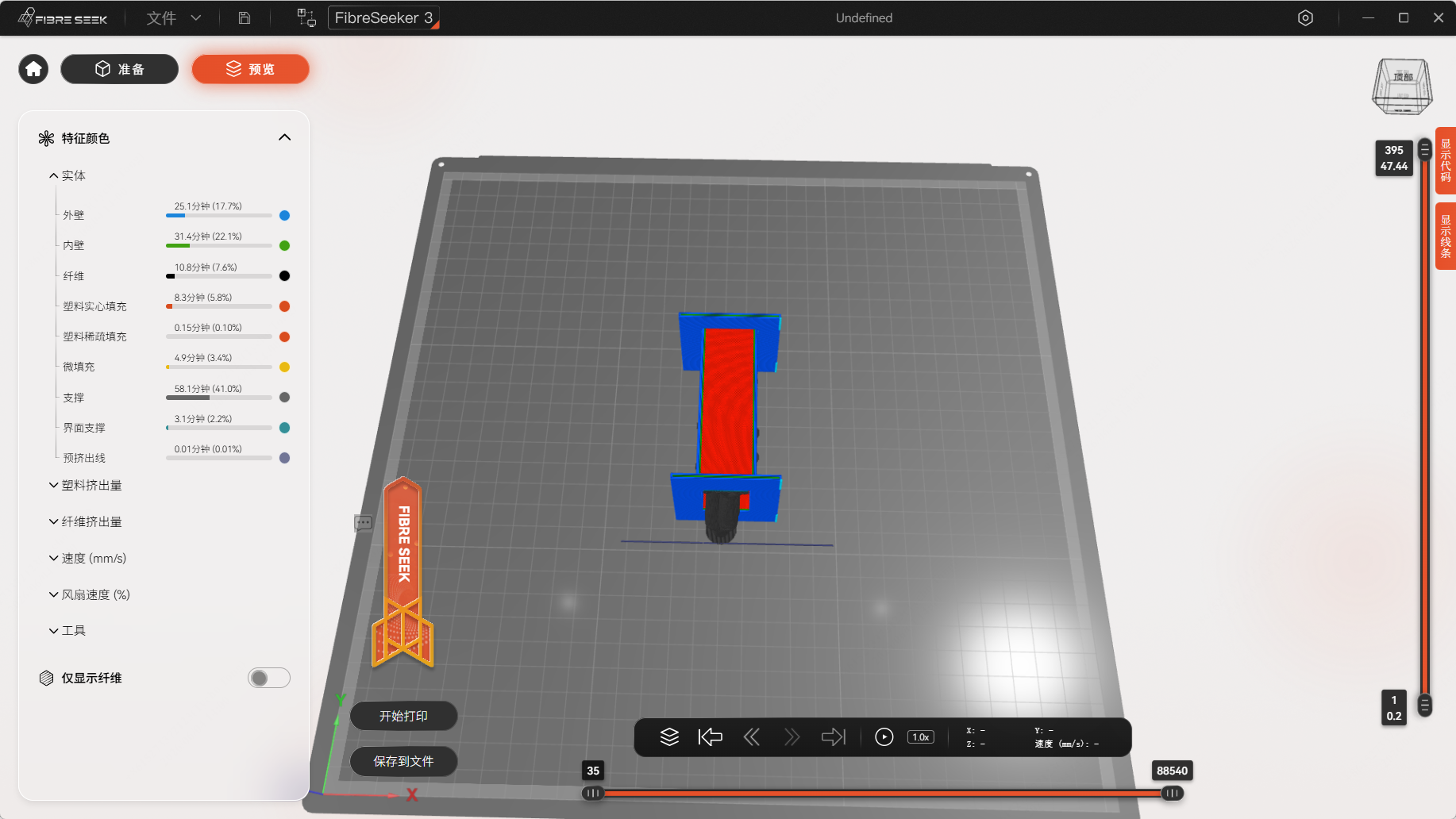Toggle 界面支撑 teal color dot

tap(284, 428)
